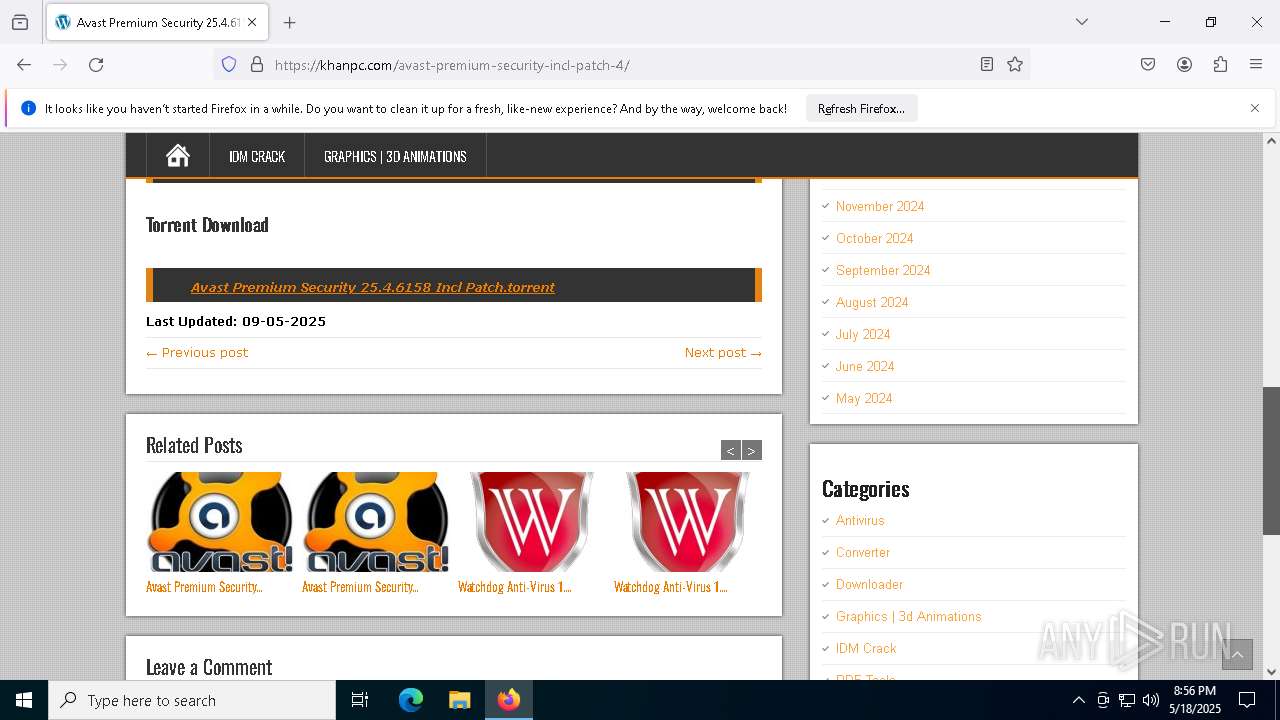Open second Watchdog Anti-Virus thumbnail
This screenshot has height=720, width=1280.
[688, 522]
